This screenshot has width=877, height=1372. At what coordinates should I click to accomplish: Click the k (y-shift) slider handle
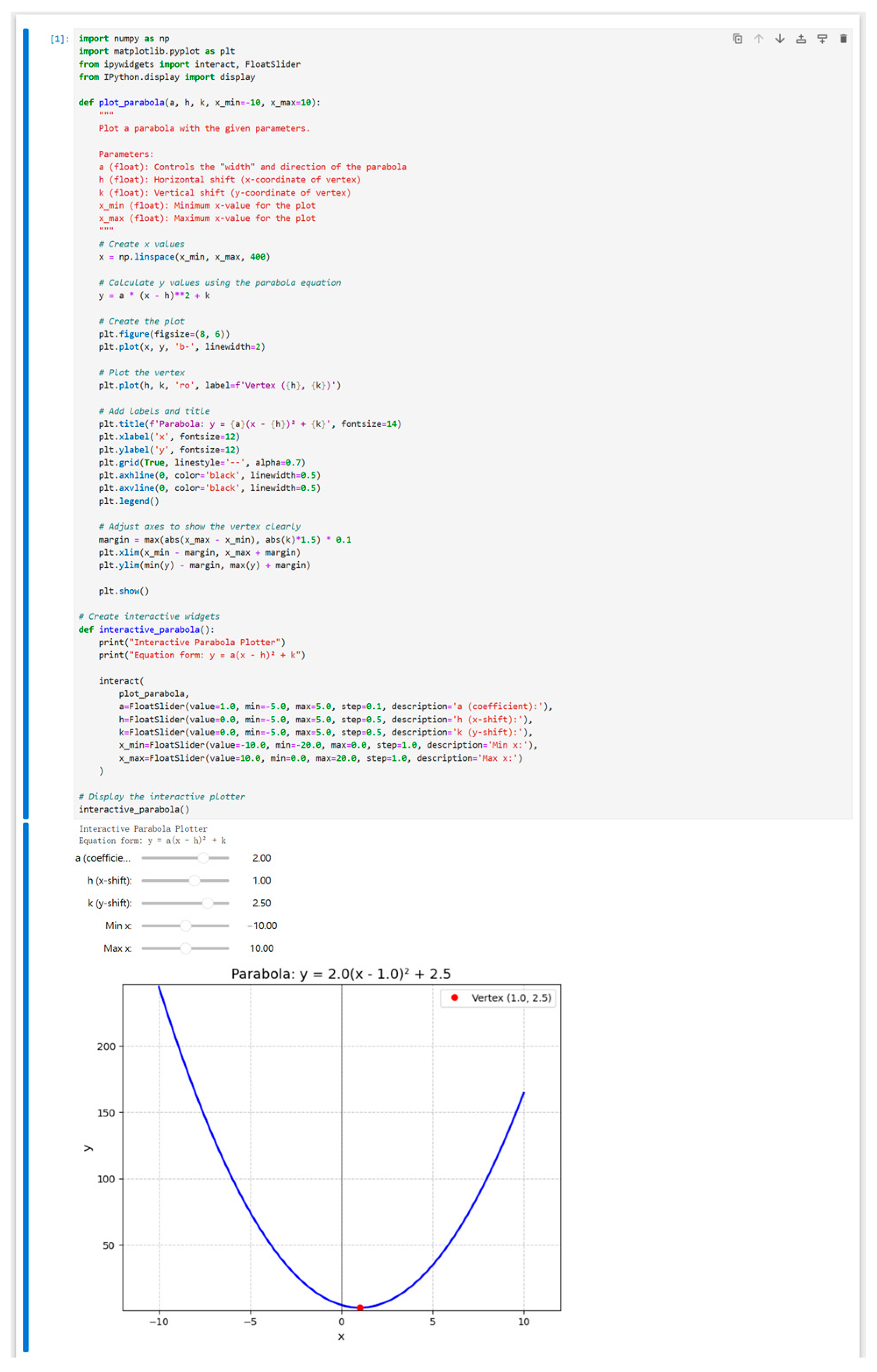[208, 902]
